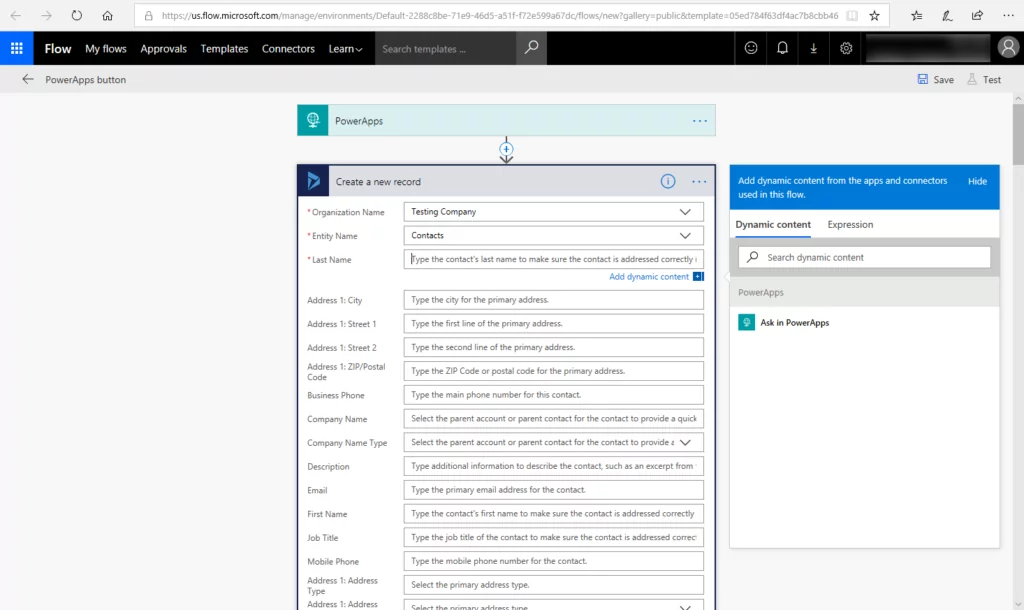
Task: Click Save button
Action: 935,80
